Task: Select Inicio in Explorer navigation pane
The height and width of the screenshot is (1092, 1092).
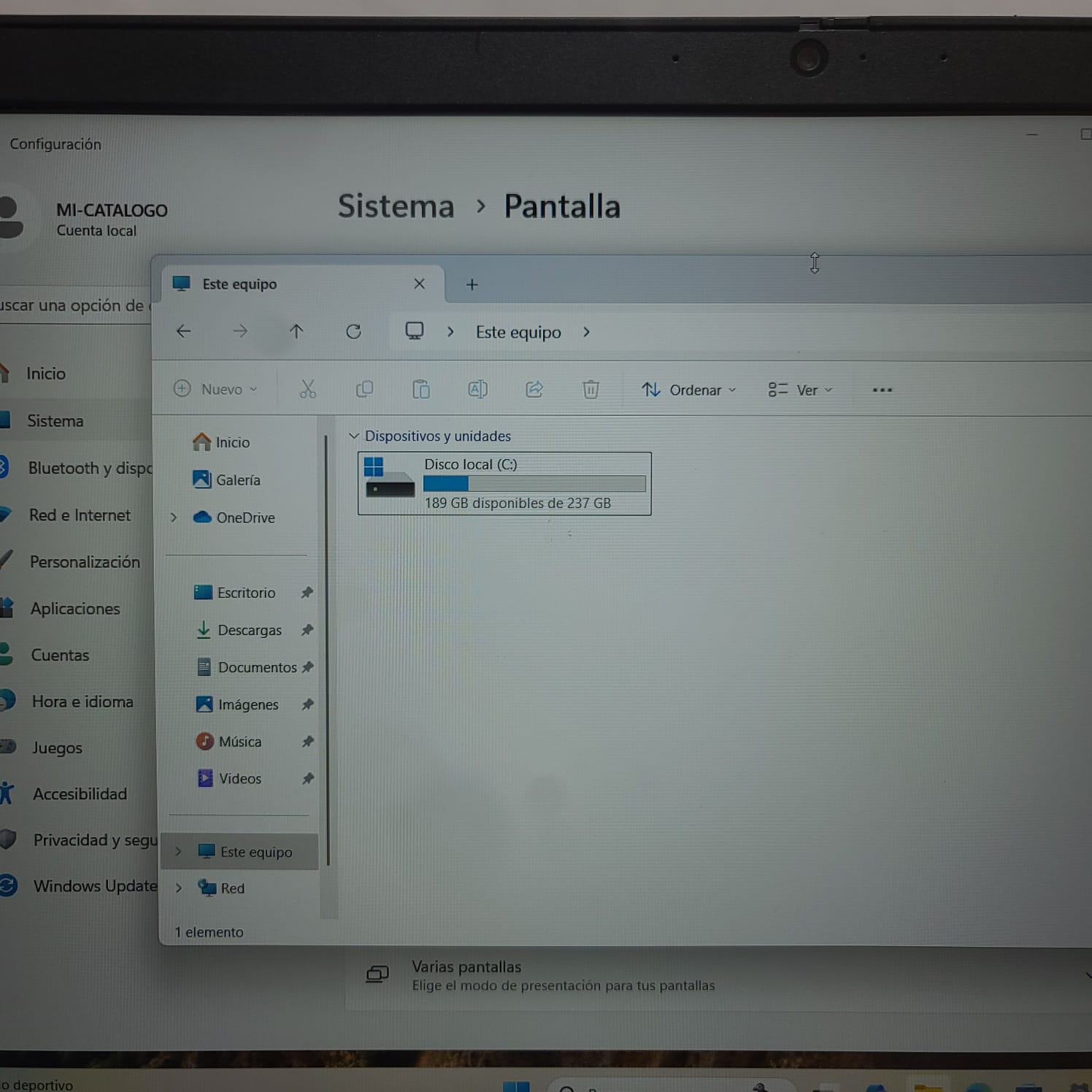Action: [x=221, y=442]
